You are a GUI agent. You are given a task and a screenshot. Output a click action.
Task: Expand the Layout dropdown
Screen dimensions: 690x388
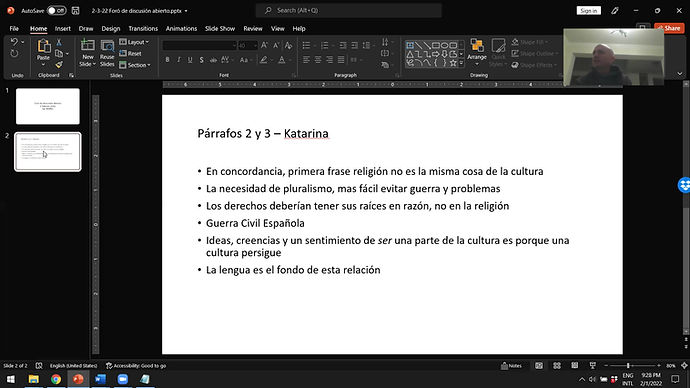click(134, 42)
